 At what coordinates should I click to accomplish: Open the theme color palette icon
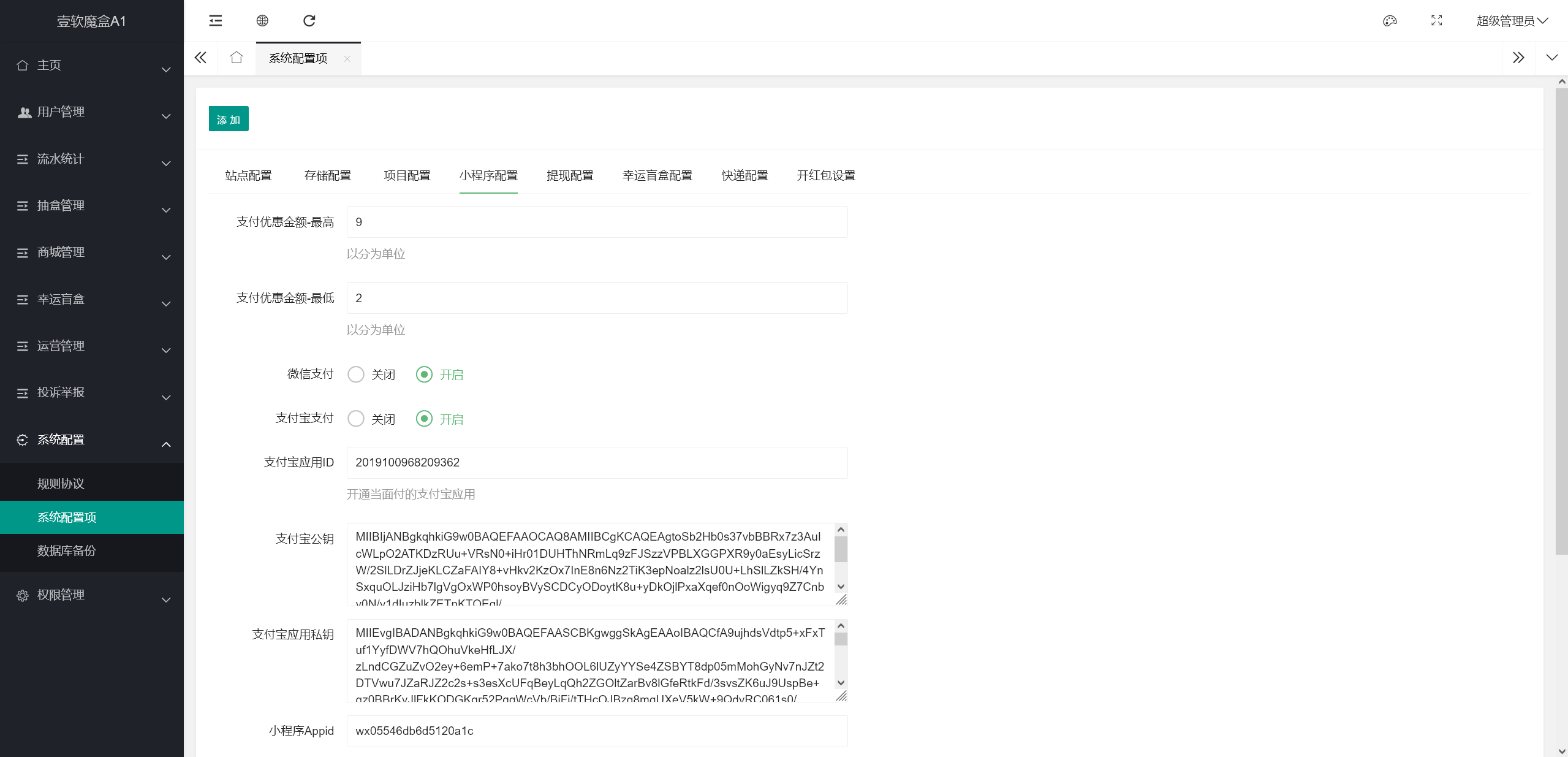pos(1390,20)
